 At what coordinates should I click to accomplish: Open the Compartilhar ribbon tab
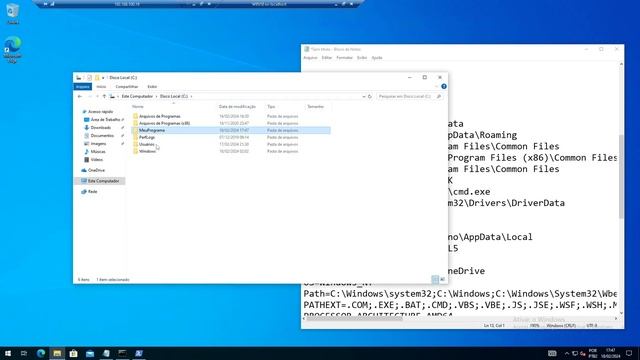(127, 87)
